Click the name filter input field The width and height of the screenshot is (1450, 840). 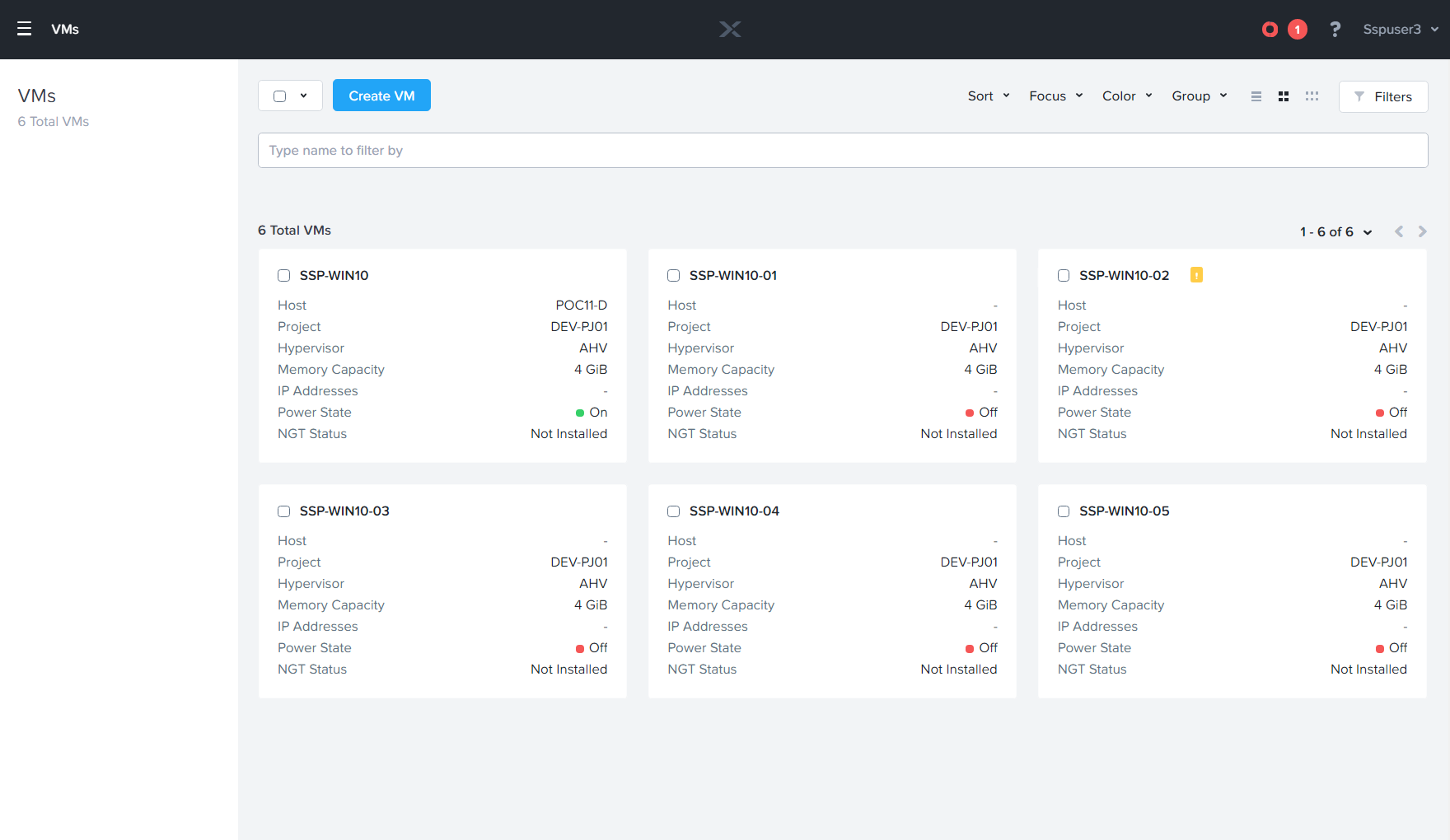pyautogui.click(x=842, y=150)
